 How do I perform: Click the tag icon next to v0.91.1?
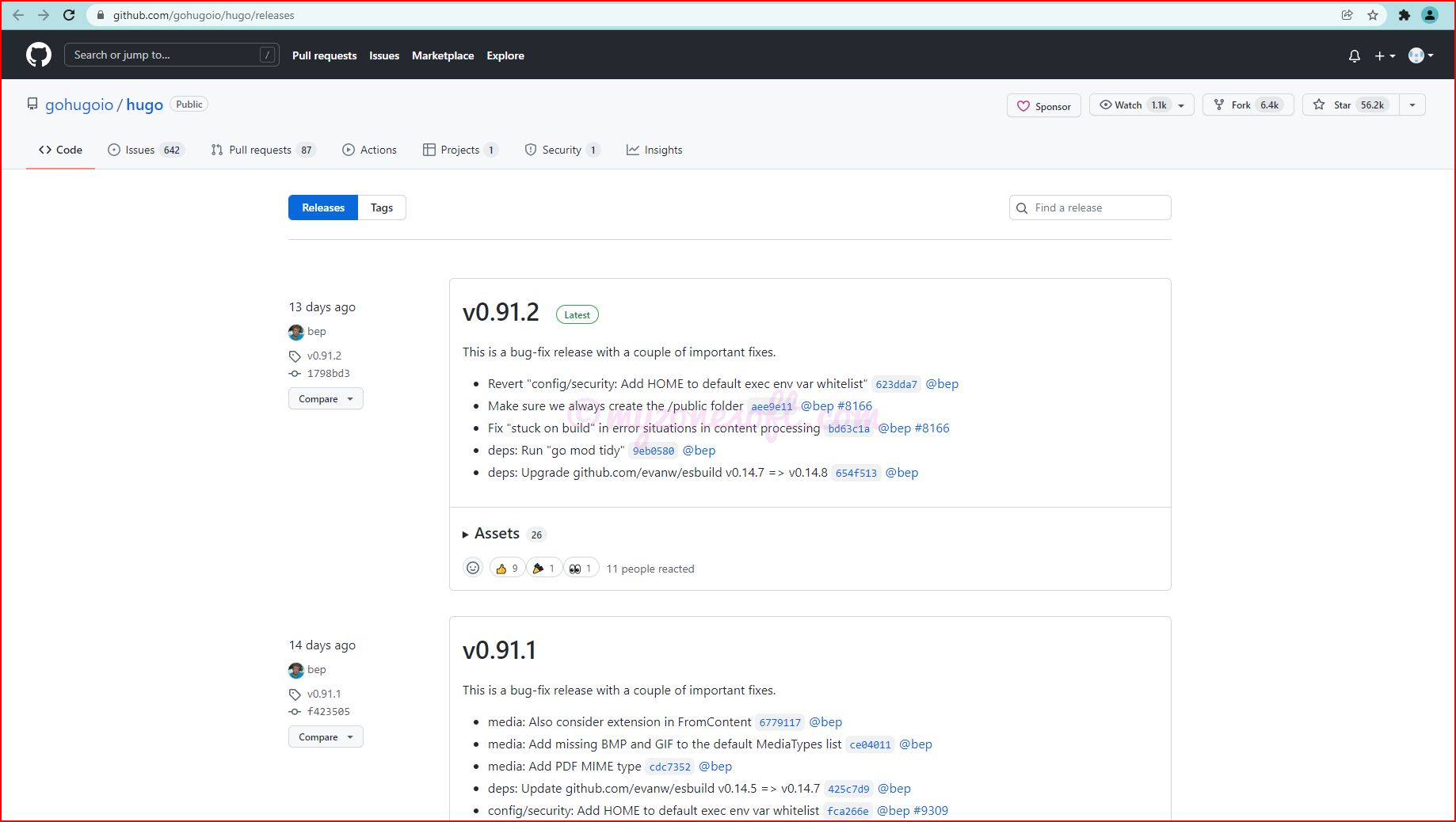(x=295, y=695)
